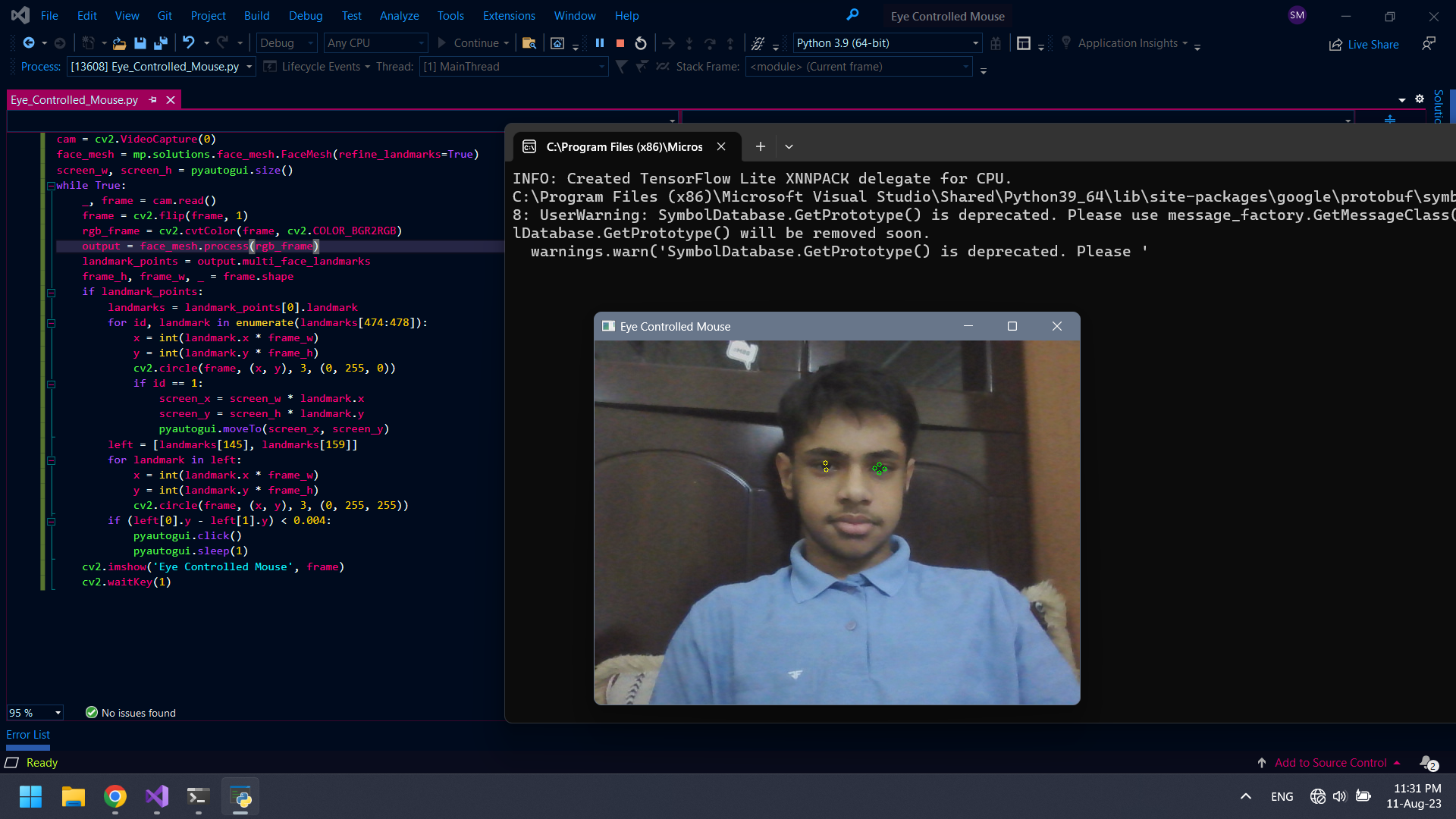Open the Debug menu
The image size is (1456, 819).
tap(306, 15)
